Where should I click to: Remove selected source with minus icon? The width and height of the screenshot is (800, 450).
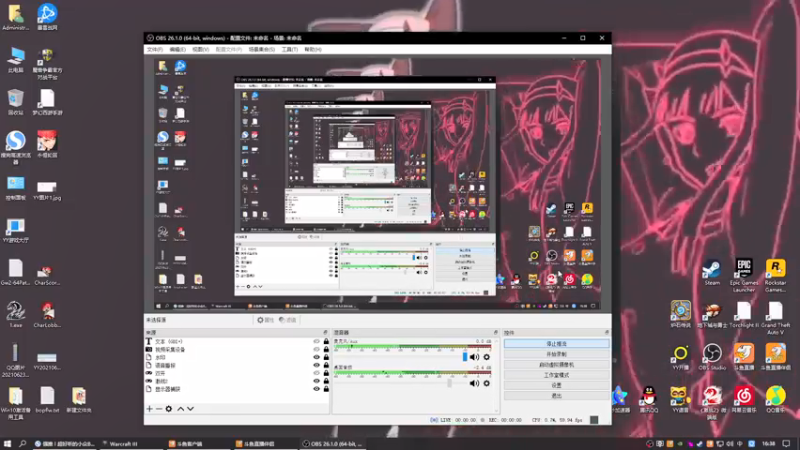point(159,409)
